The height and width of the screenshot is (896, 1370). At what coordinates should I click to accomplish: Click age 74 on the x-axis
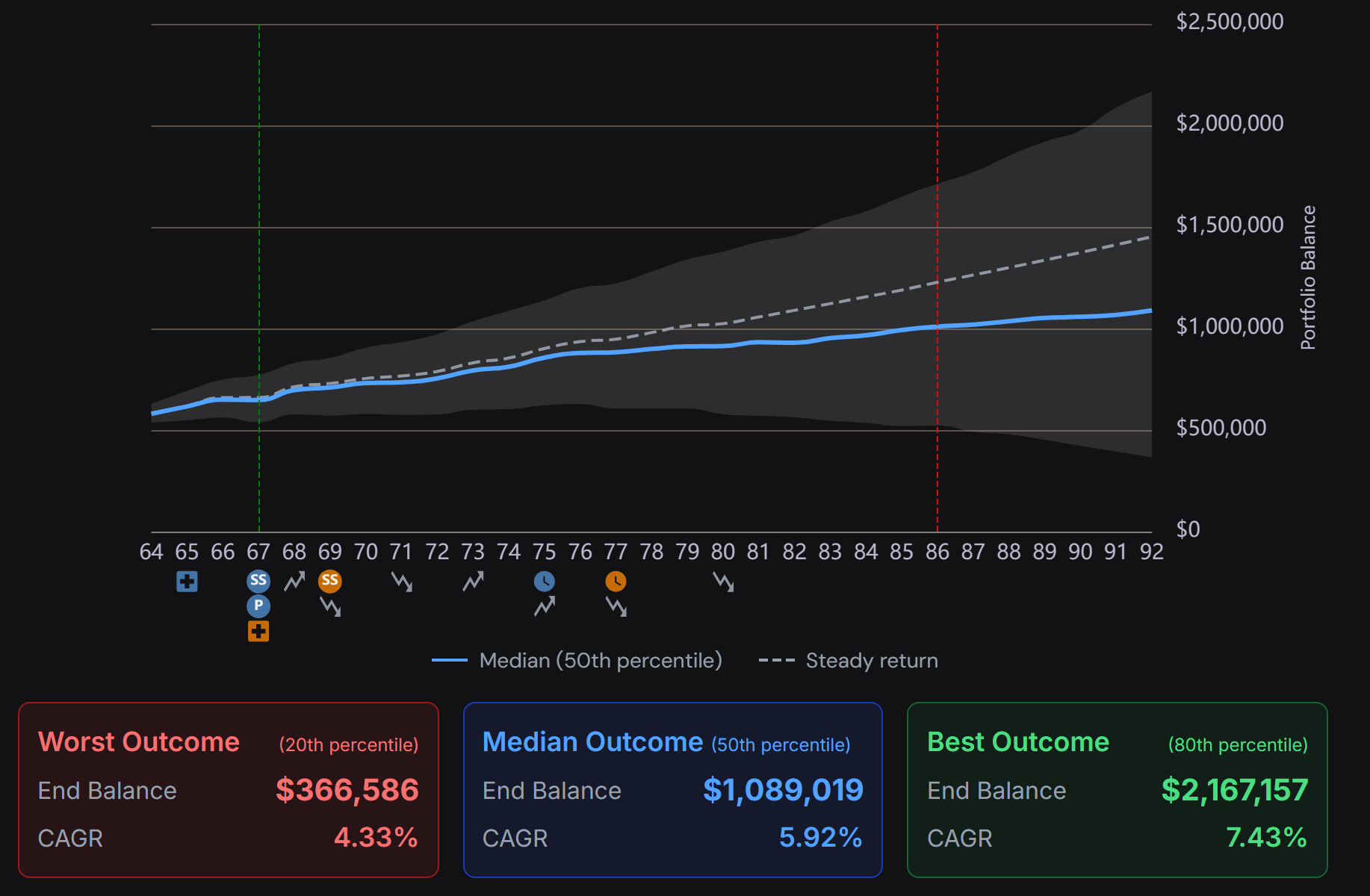pyautogui.click(x=509, y=552)
